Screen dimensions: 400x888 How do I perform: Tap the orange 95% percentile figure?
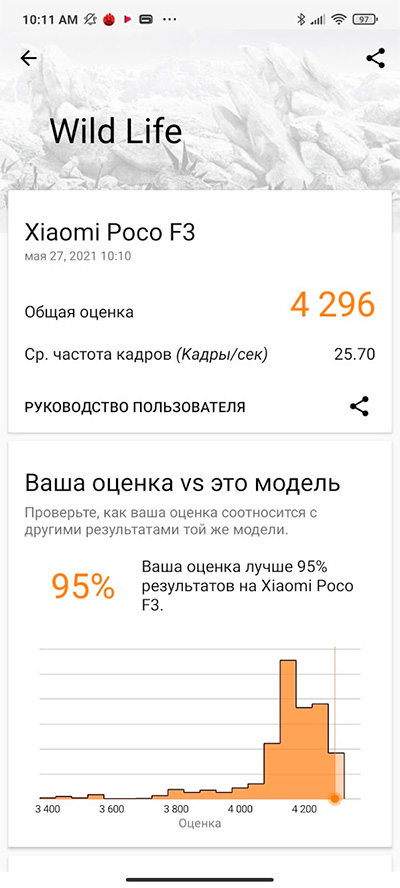click(x=83, y=586)
